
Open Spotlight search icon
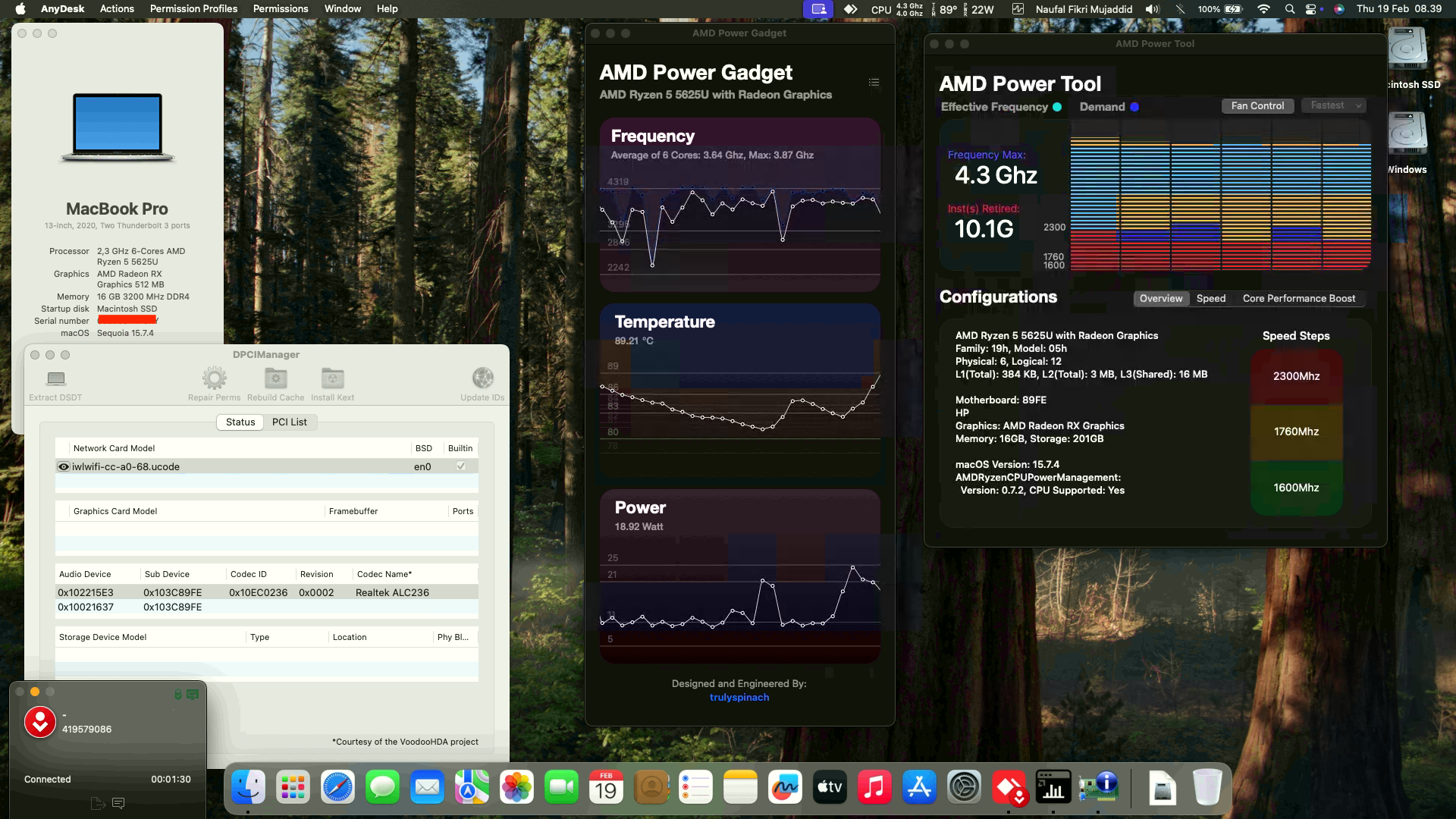(x=1290, y=9)
